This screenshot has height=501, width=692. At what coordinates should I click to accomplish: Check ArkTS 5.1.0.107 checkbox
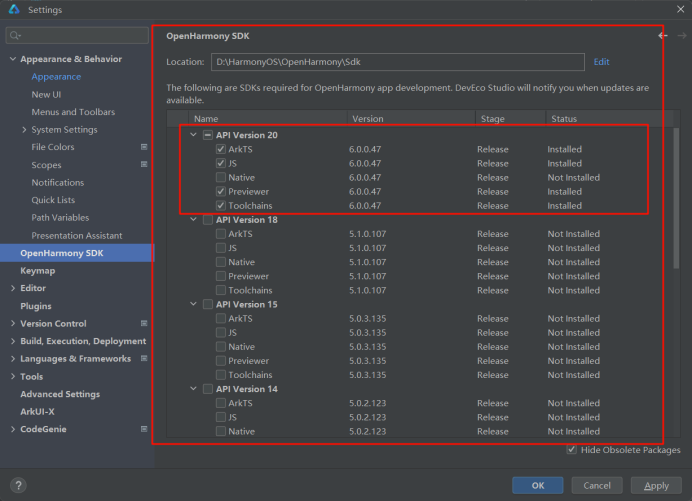point(221,234)
